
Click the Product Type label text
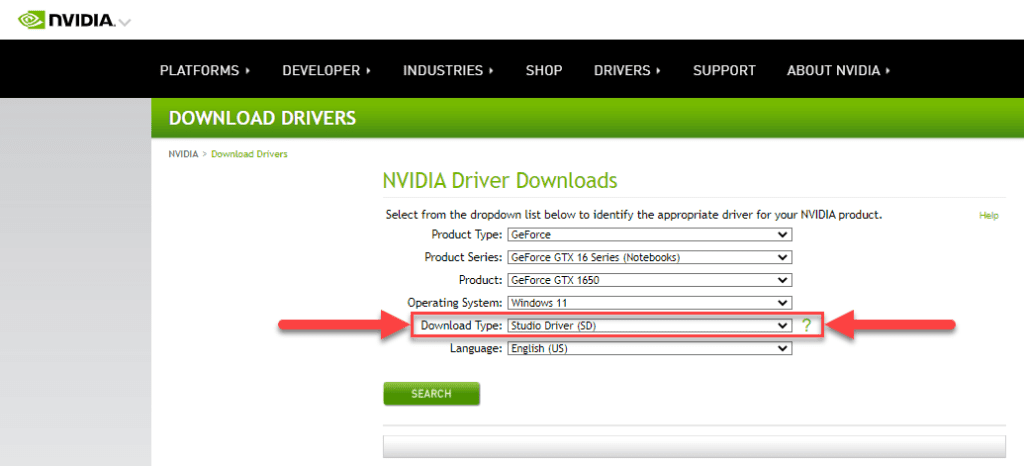pos(467,234)
